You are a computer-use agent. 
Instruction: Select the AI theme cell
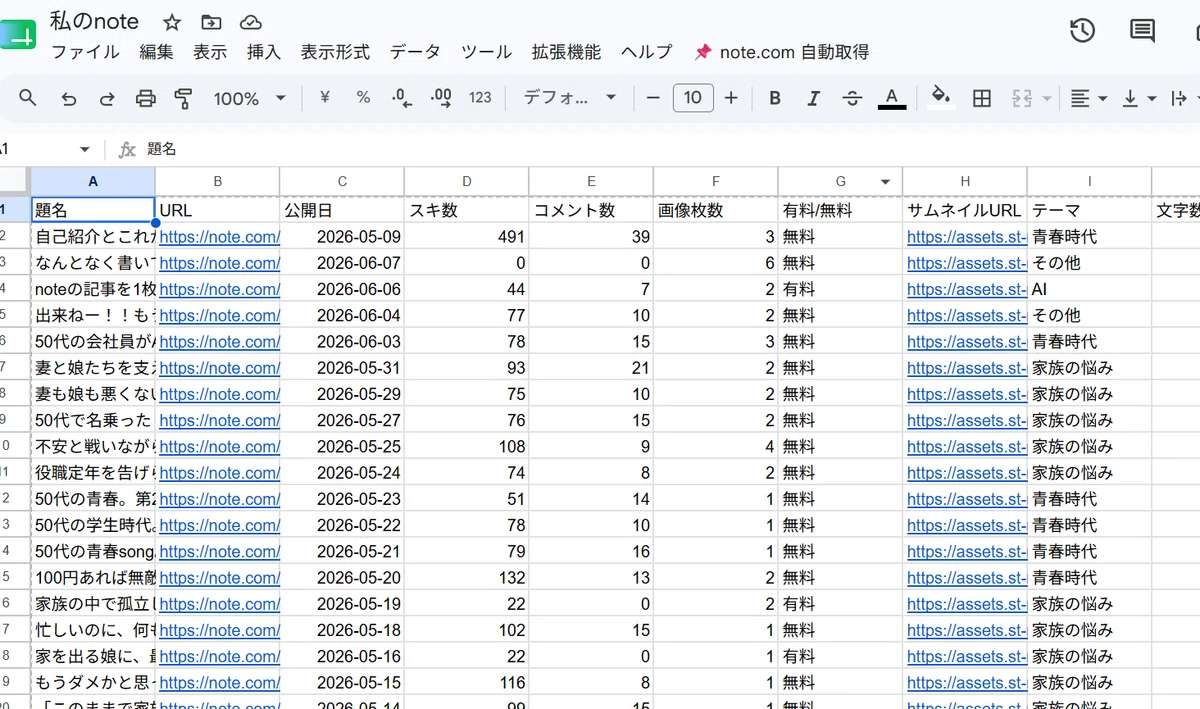[1089, 289]
